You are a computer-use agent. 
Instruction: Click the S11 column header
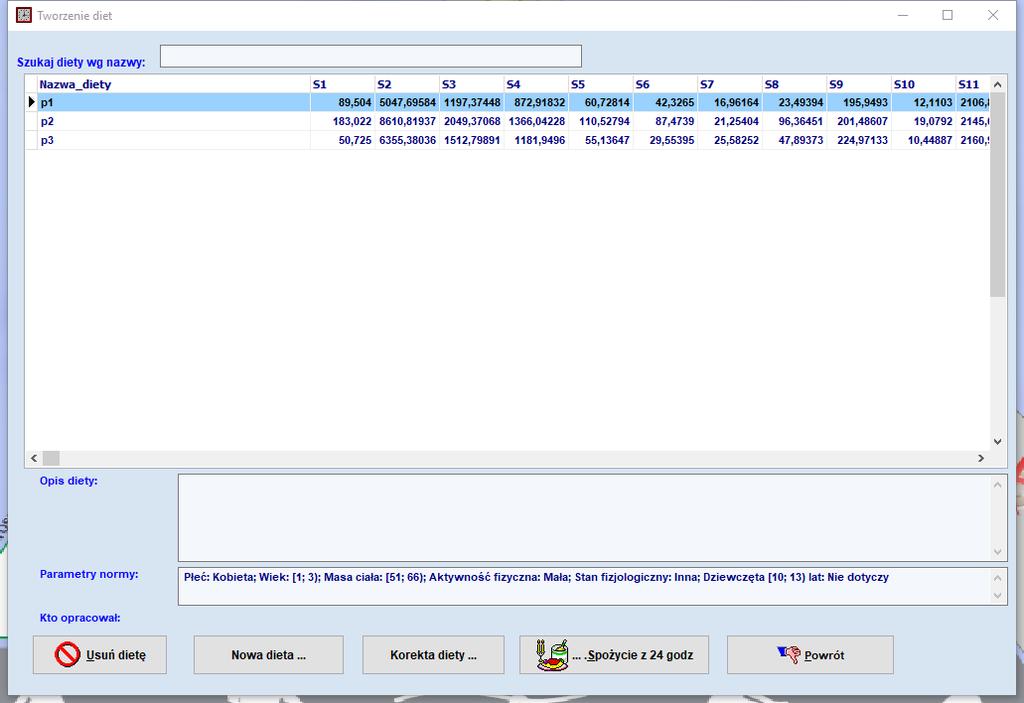coord(974,84)
